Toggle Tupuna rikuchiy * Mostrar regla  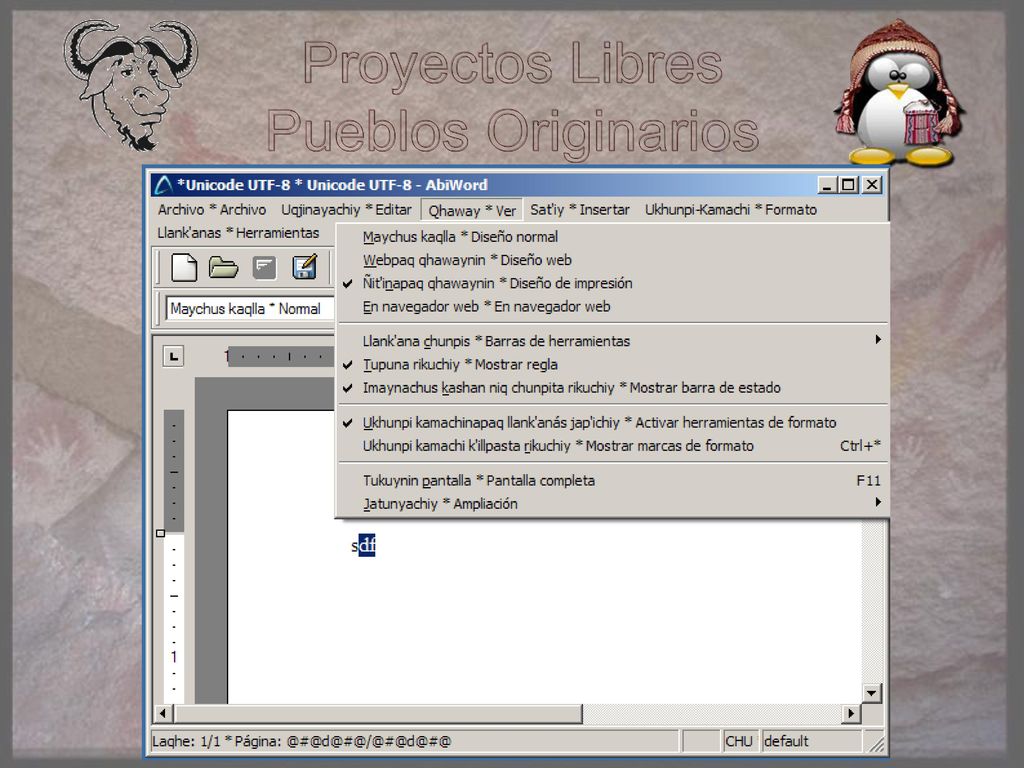(x=613, y=364)
